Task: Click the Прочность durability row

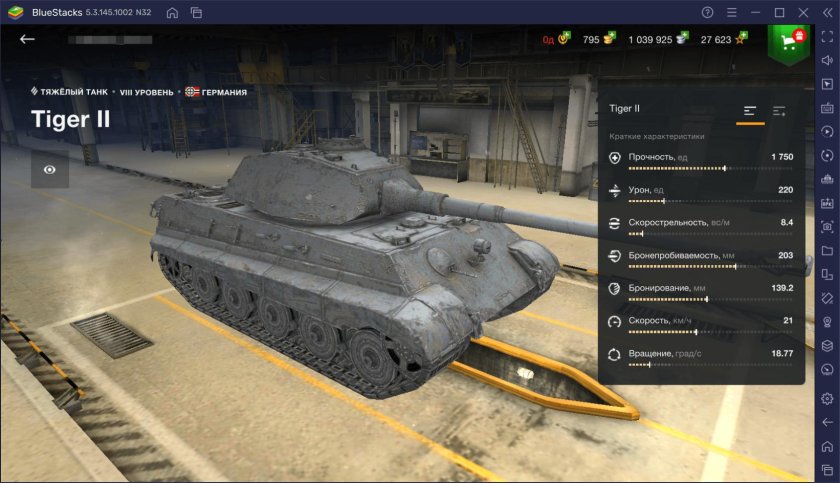Action: 700,160
